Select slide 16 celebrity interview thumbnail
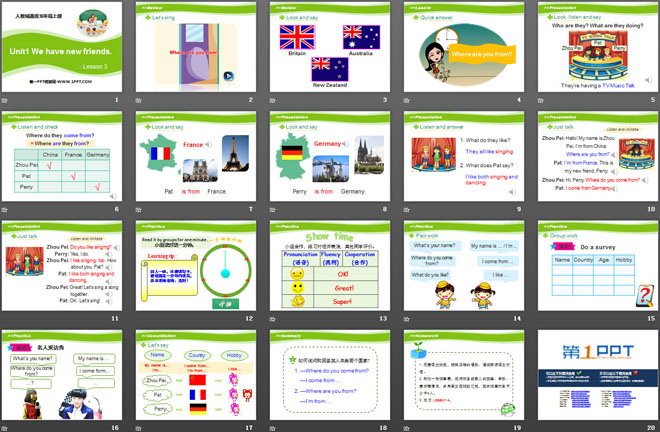The height and width of the screenshot is (432, 660). click(62, 375)
